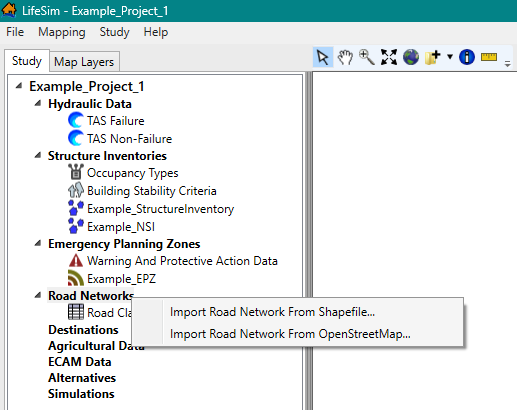The height and width of the screenshot is (410, 517).
Task: Click the LifeSim house app icon
Action: coord(9,10)
